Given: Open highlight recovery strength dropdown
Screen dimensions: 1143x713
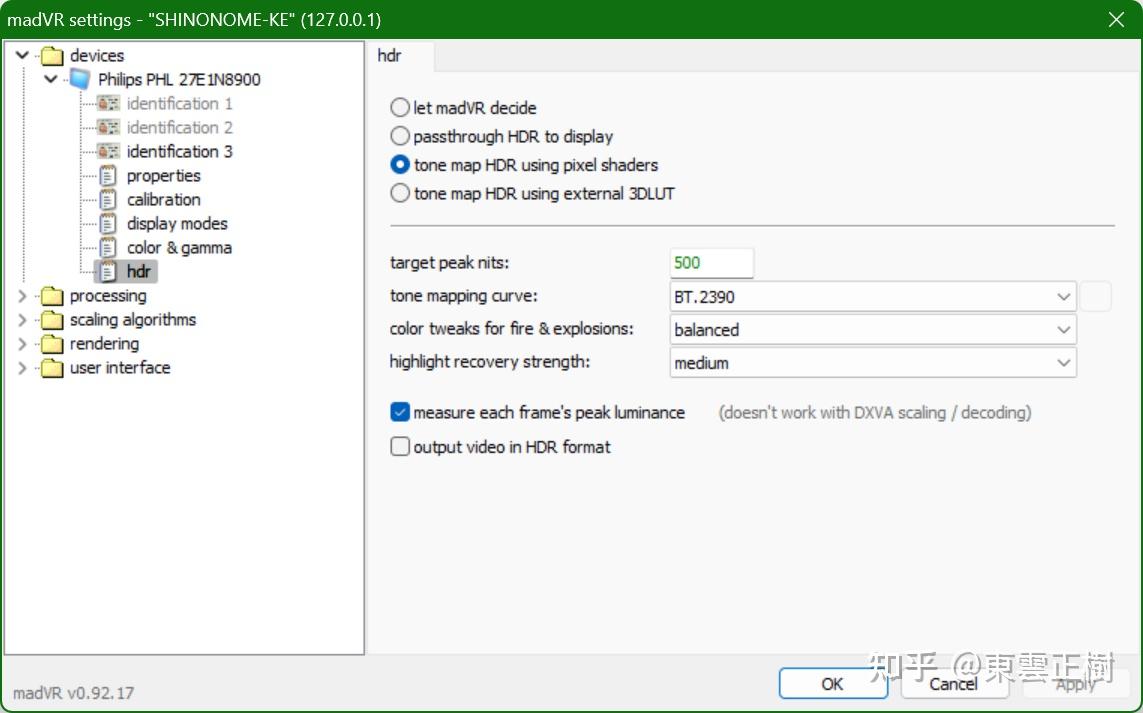Looking at the screenshot, I should click(873, 363).
